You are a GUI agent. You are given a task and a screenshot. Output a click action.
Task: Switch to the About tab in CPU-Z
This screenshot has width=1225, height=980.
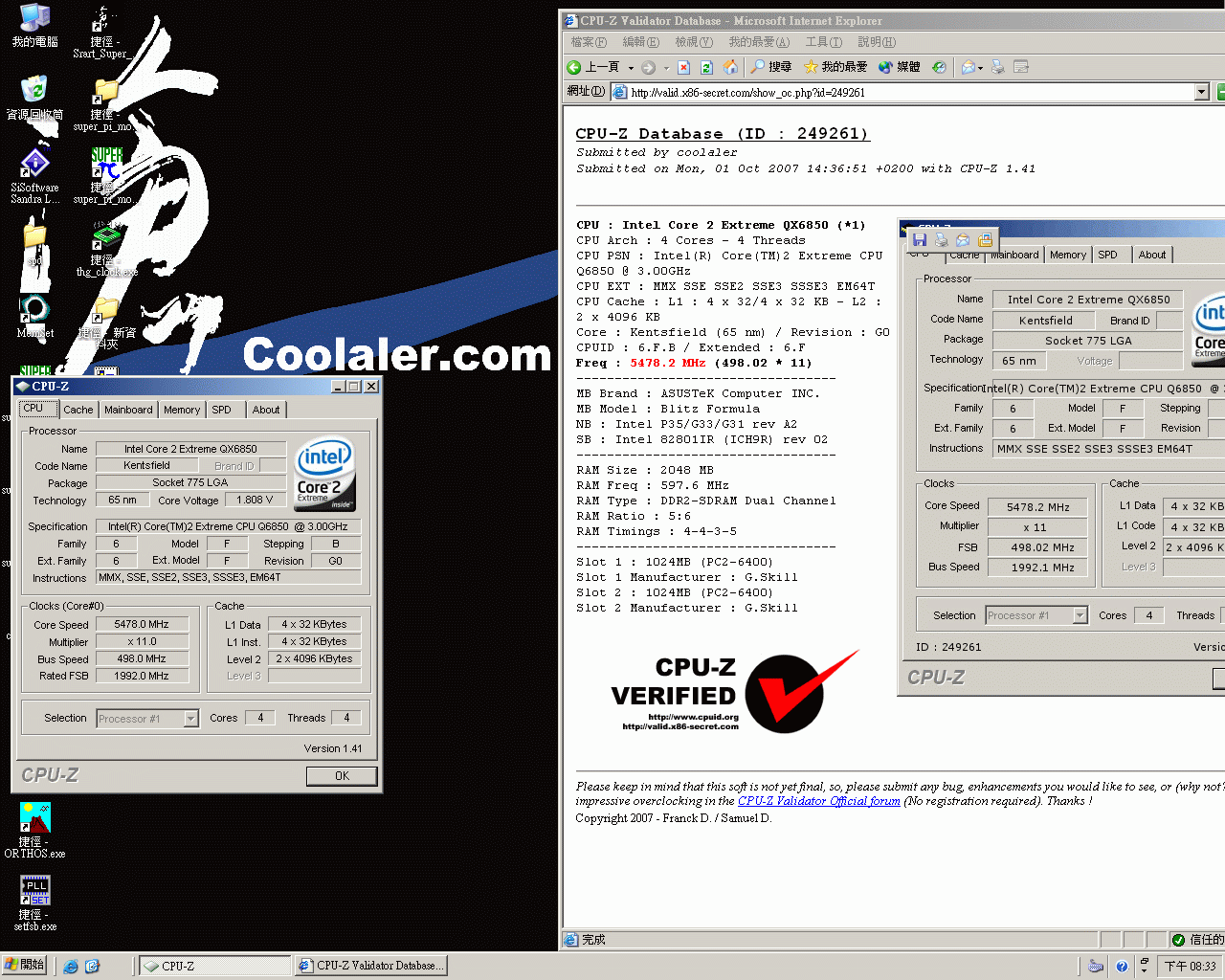pos(267,410)
